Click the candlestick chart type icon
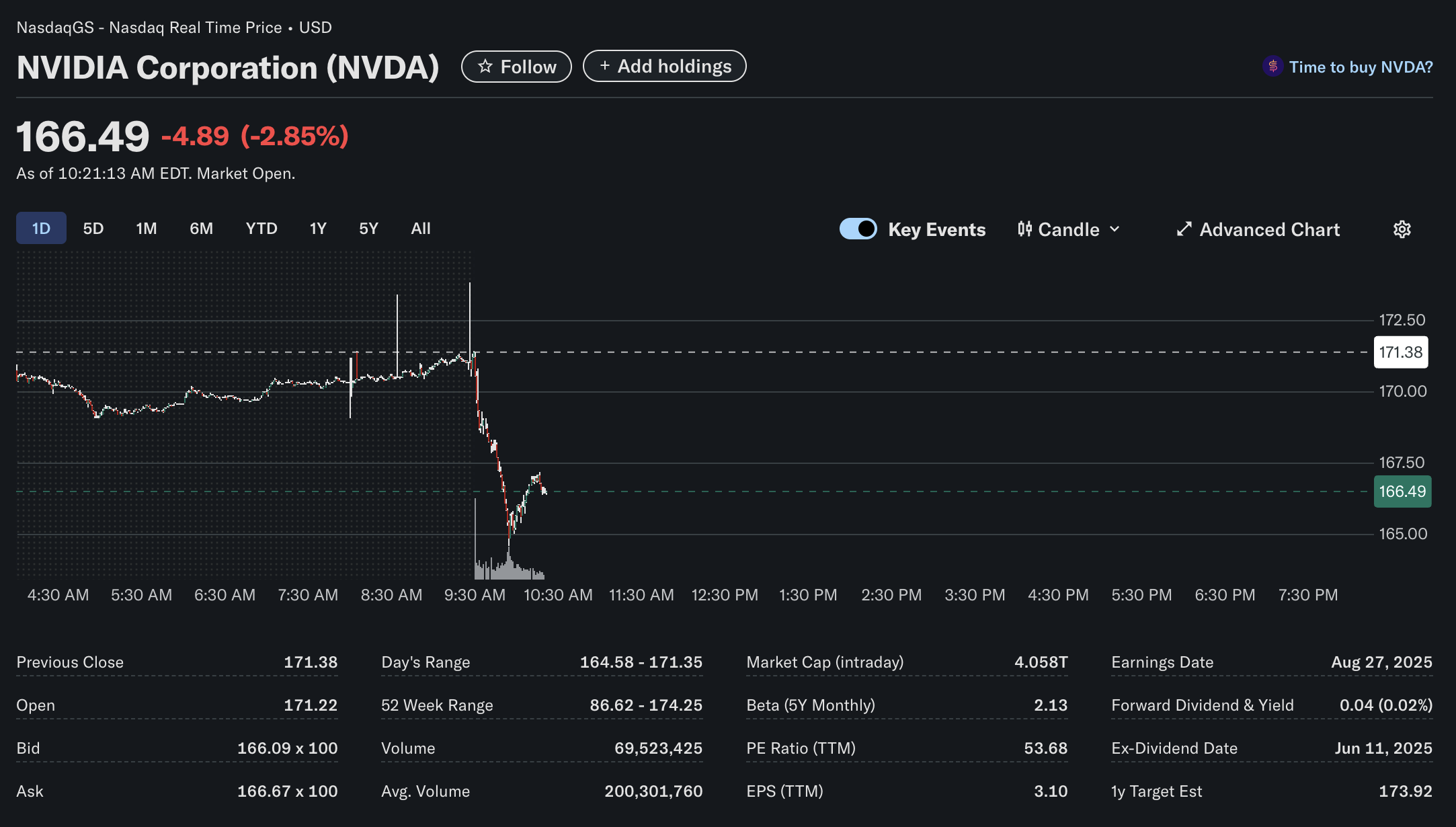Screen dimensions: 1456x827 coord(1024,229)
